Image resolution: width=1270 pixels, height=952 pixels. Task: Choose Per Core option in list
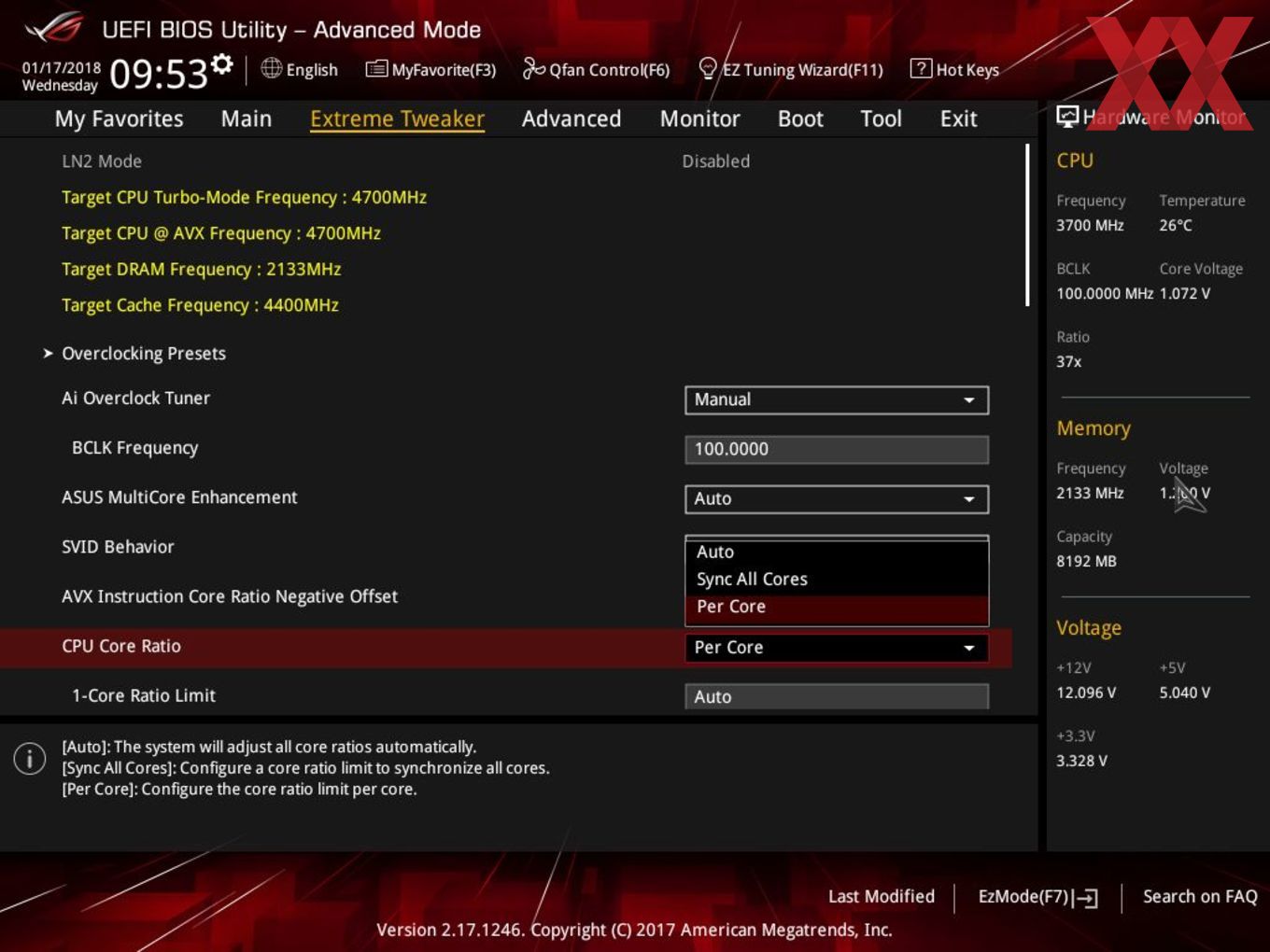click(x=837, y=607)
